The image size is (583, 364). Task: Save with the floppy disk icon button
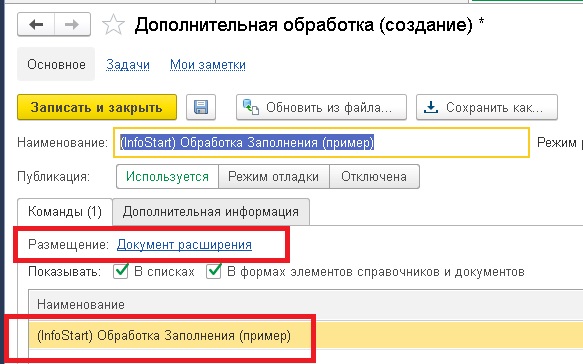click(201, 107)
